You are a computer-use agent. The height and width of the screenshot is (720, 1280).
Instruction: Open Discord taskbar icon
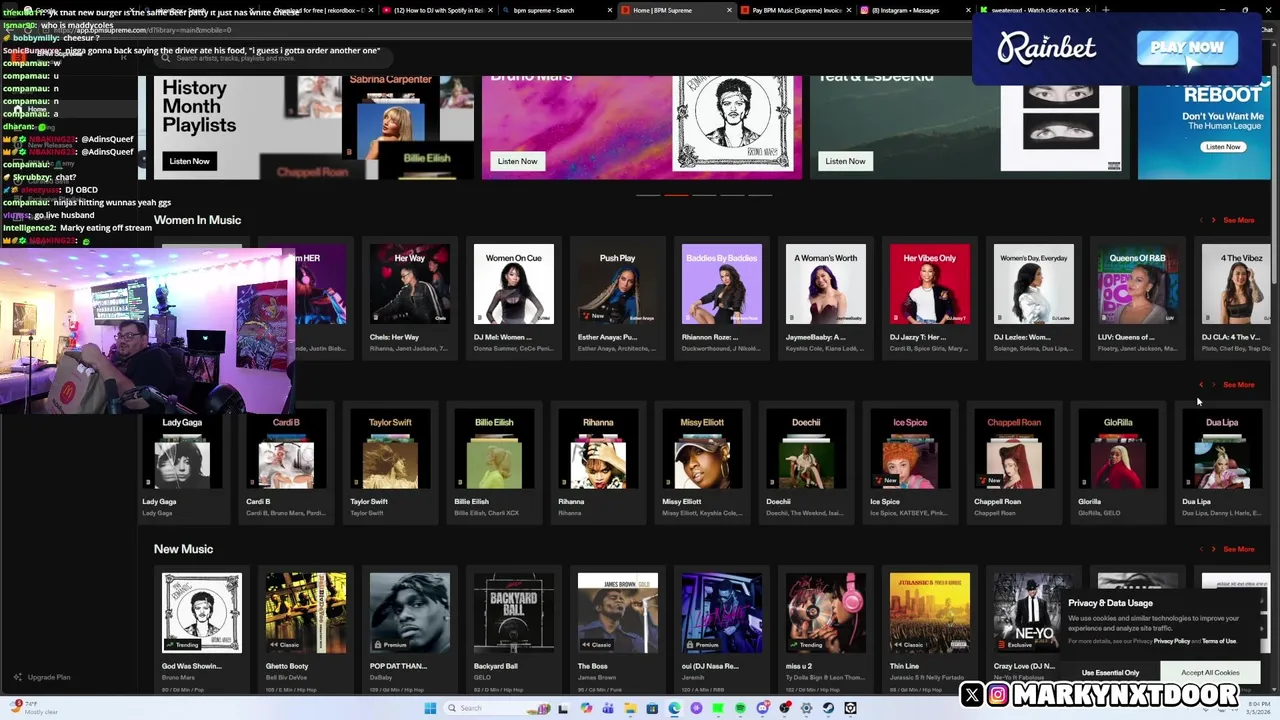pos(763,708)
